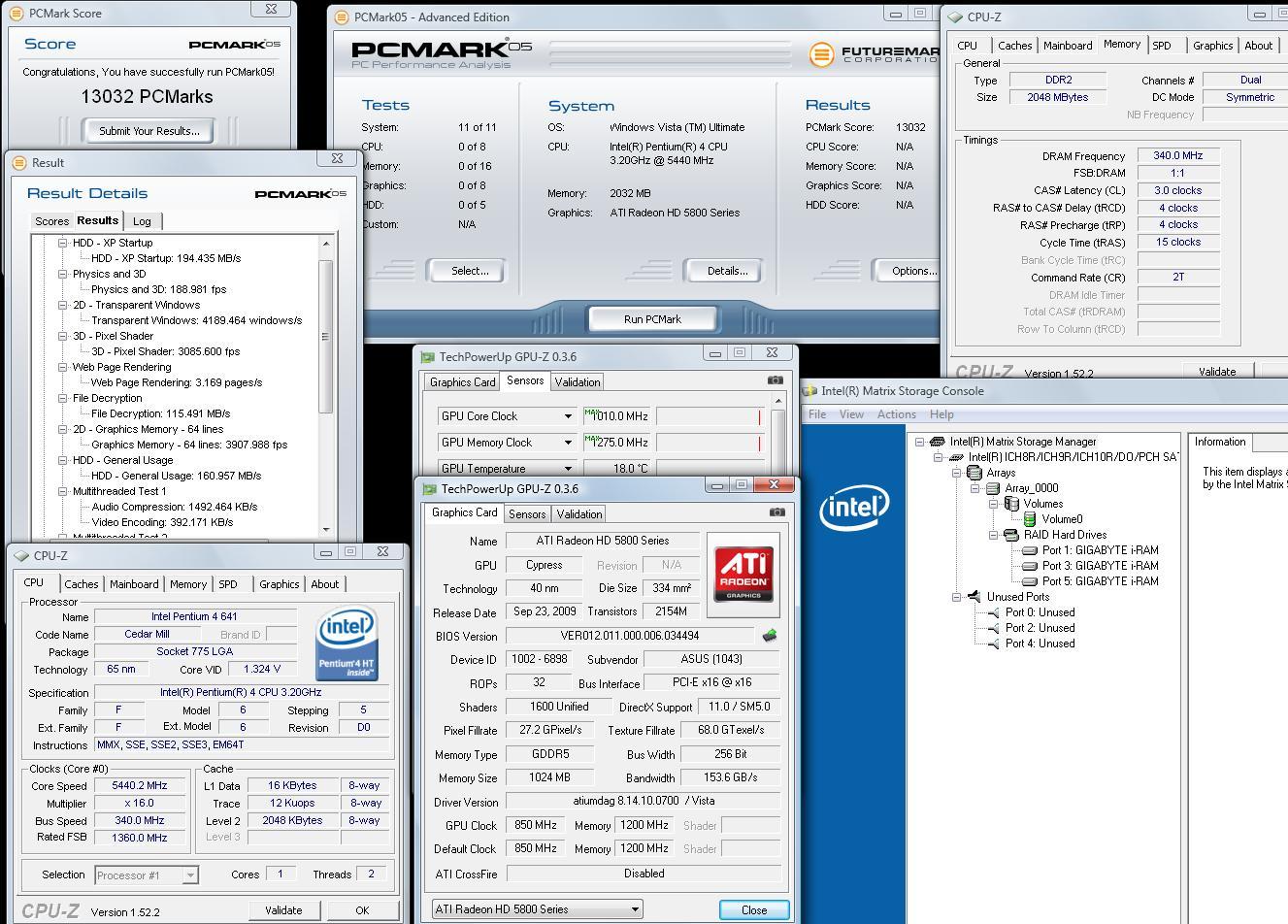
Task: Click the Result tree scroll-down arrow
Action: [326, 530]
